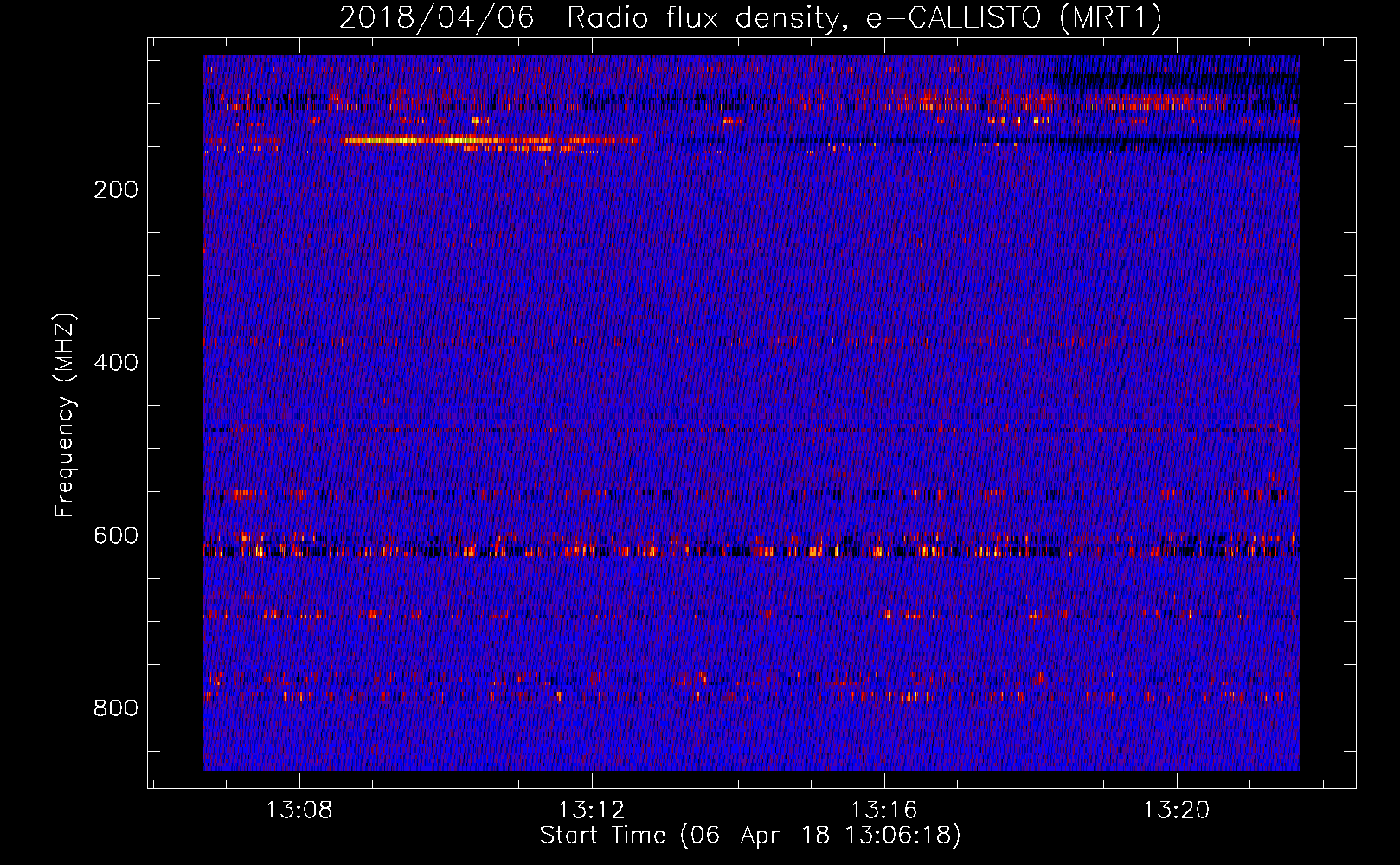The width and height of the screenshot is (1400, 865).
Task: Click the 600 frequency tick label
Action: (116, 535)
